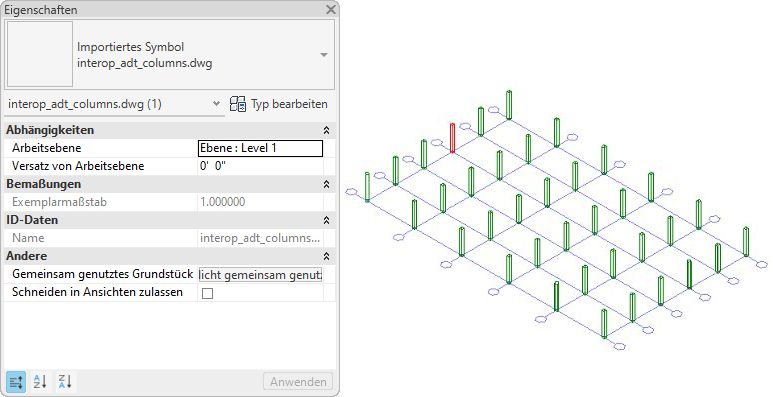Select the Exemplarmaßstab value field
Image resolution: width=773 pixels, height=397 pixels.
point(260,202)
